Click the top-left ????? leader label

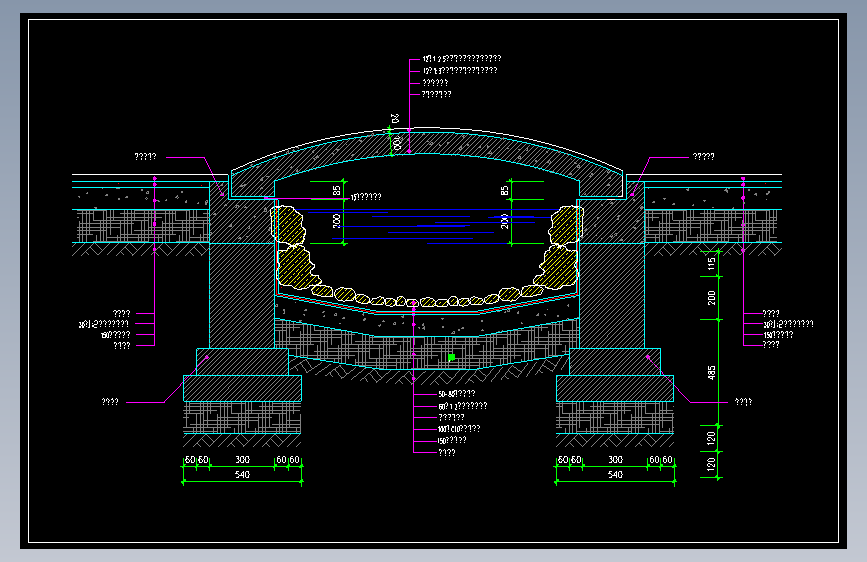click(145, 157)
